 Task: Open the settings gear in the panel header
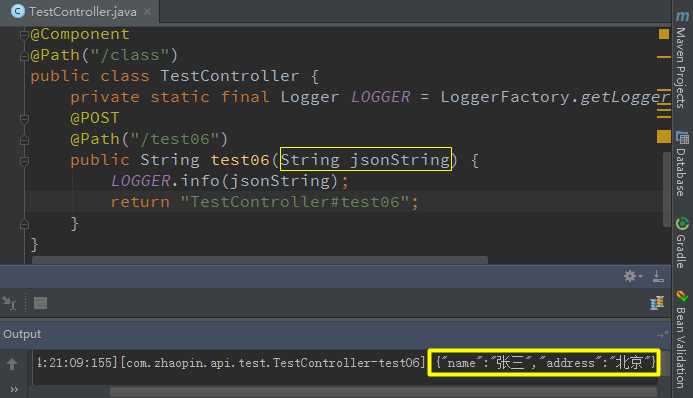pyautogui.click(x=632, y=276)
